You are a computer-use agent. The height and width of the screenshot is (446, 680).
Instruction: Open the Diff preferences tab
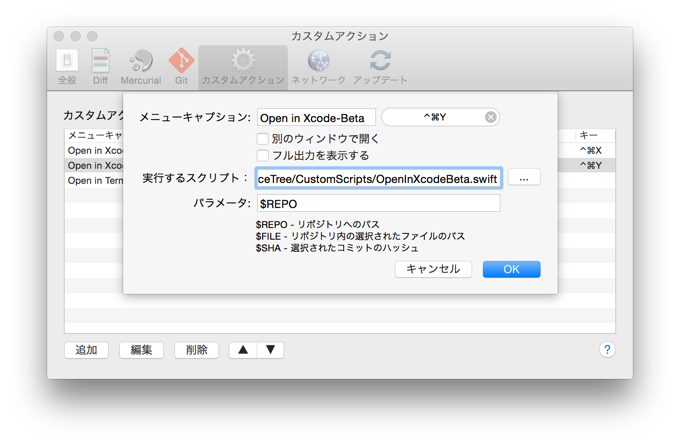coord(100,67)
